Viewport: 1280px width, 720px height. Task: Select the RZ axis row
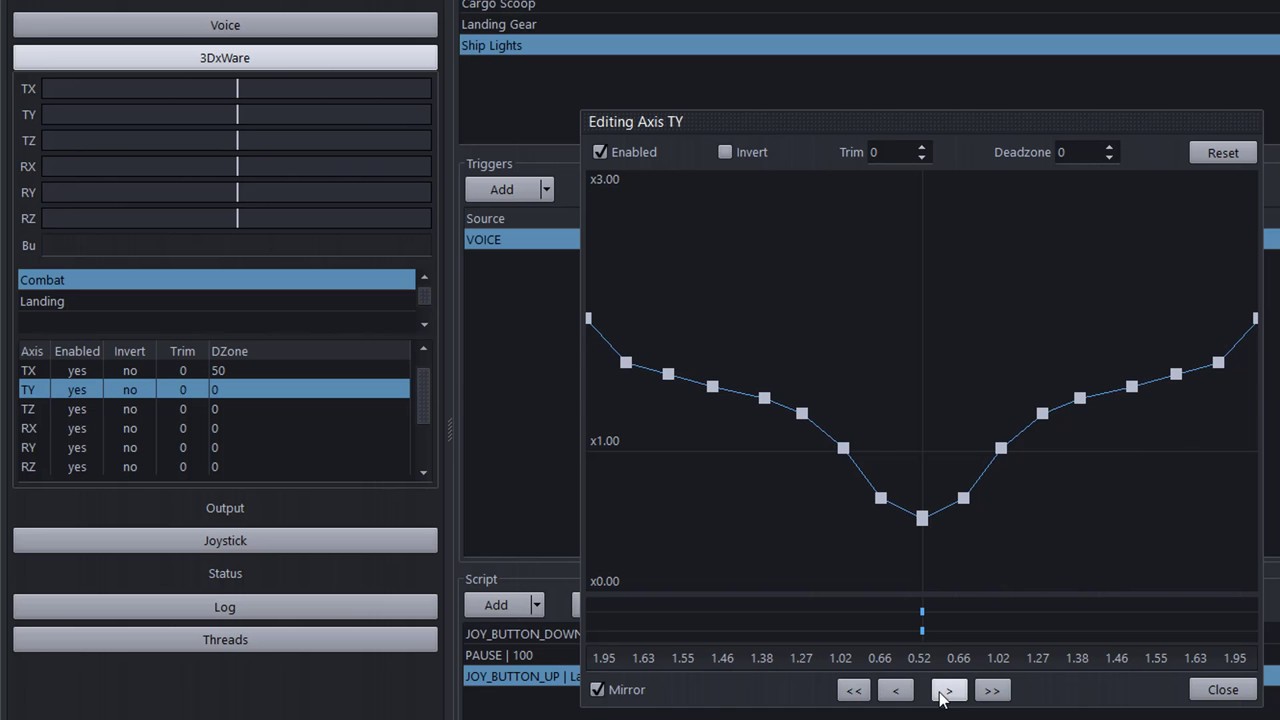[214, 467]
